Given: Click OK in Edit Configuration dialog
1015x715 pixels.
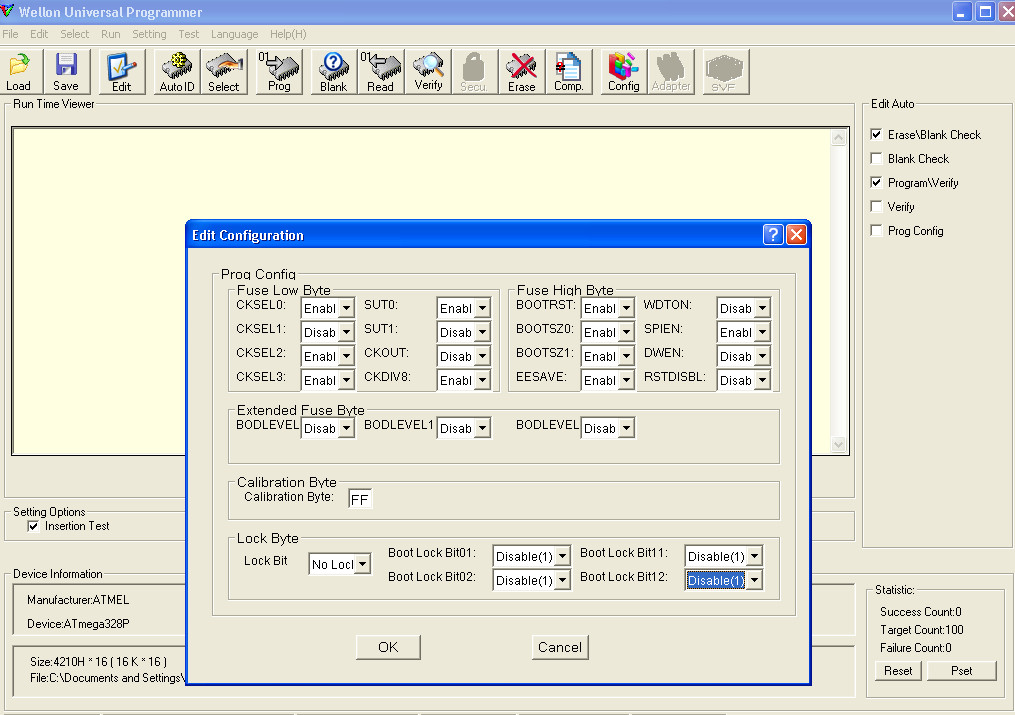Looking at the screenshot, I should pos(388,647).
